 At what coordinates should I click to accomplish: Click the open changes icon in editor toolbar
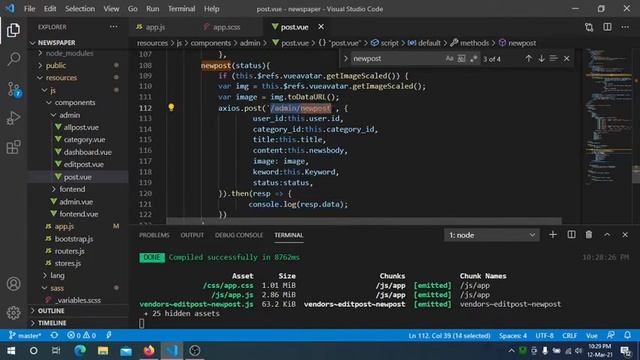(x=589, y=27)
